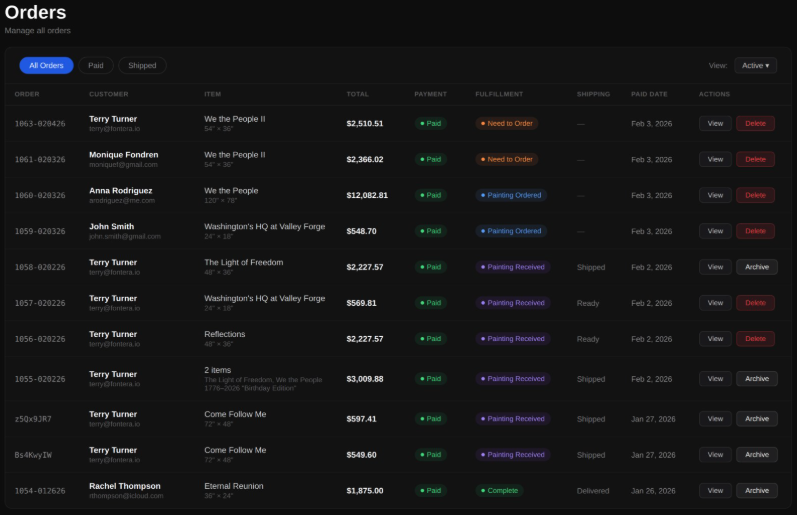Archive Rachel Thompson's order
797x515 pixels.
(756, 491)
